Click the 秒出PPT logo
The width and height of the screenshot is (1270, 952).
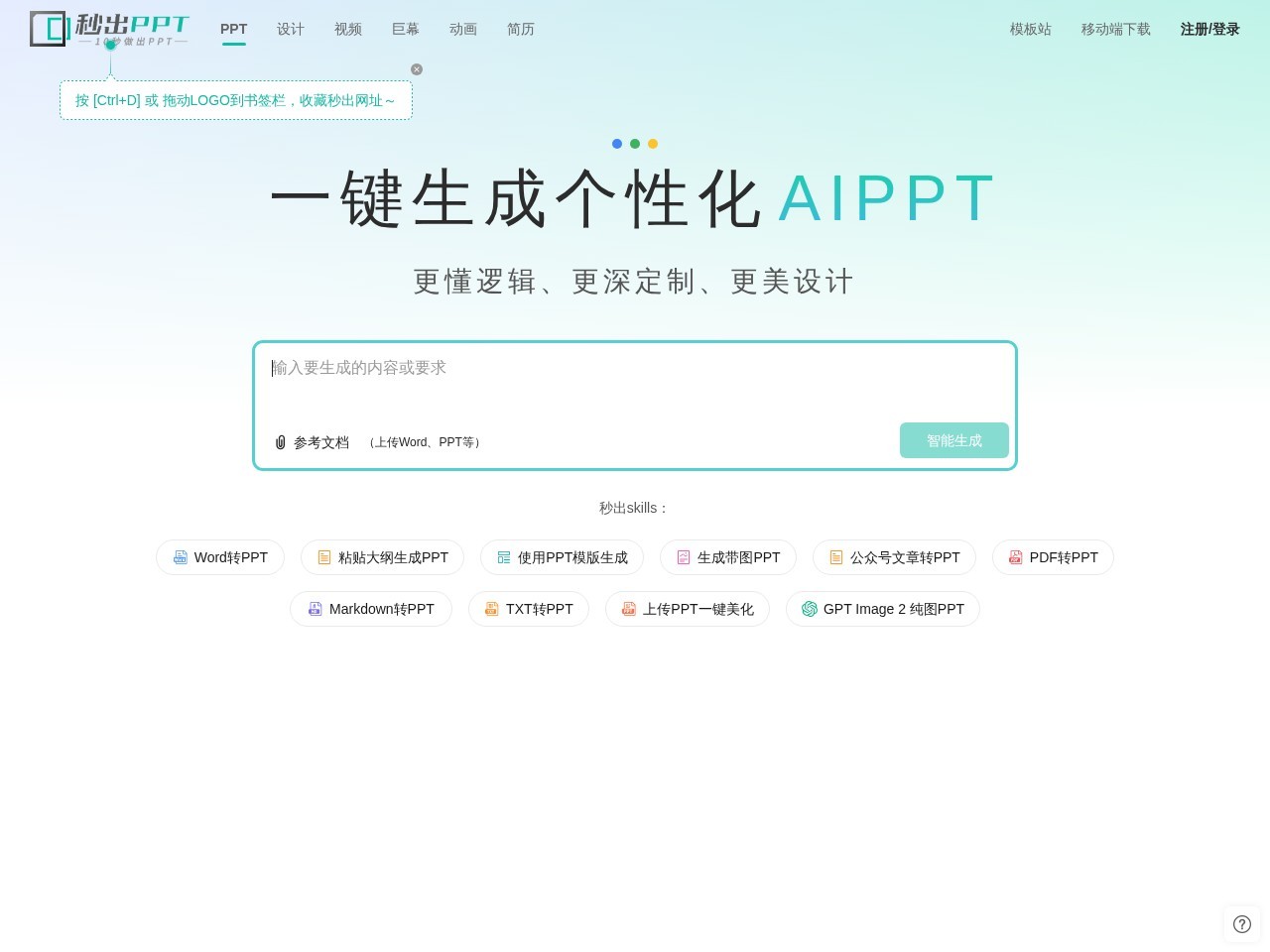[109, 29]
